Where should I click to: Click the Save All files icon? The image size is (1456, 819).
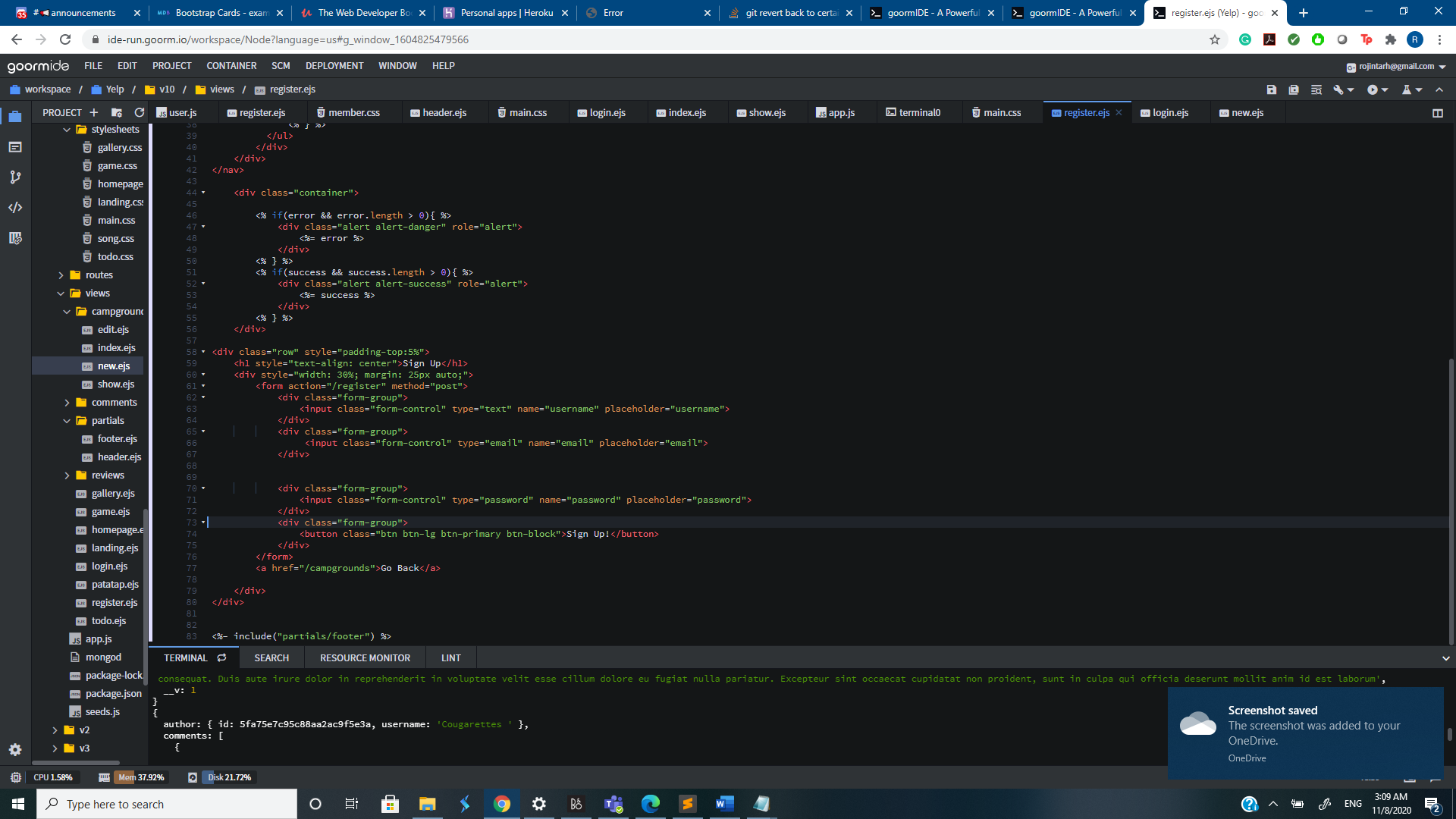click(1294, 89)
